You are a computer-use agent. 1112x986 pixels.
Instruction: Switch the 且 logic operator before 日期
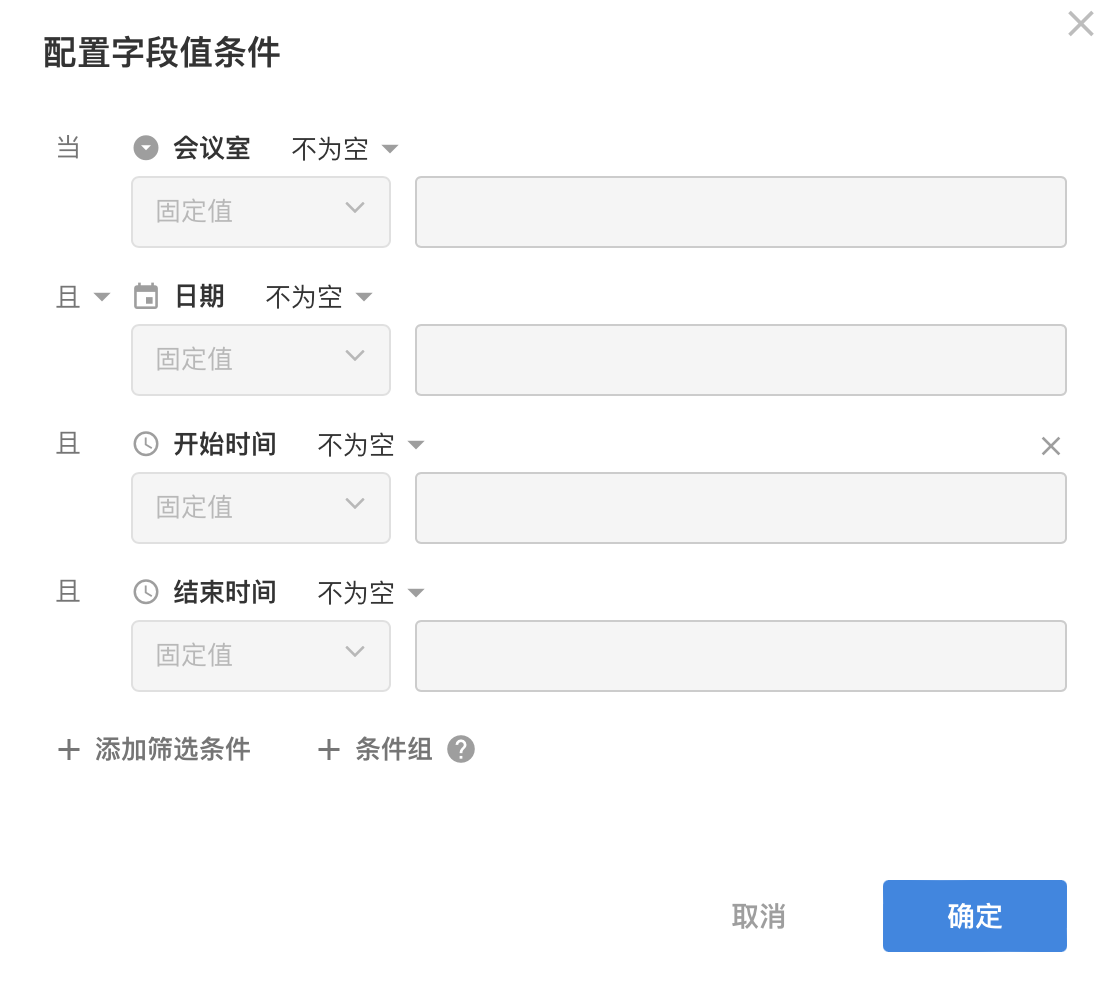82,298
